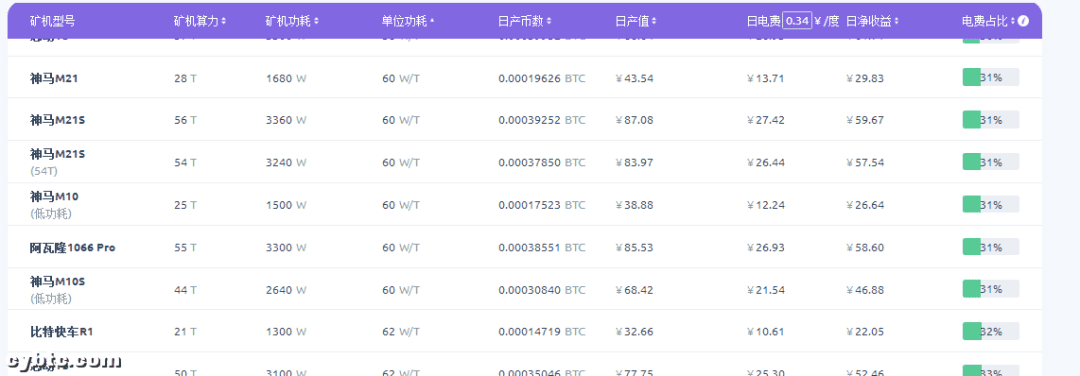Select the ¥43.54 daily output value
Image resolution: width=1080 pixels, height=376 pixels.
(634, 79)
